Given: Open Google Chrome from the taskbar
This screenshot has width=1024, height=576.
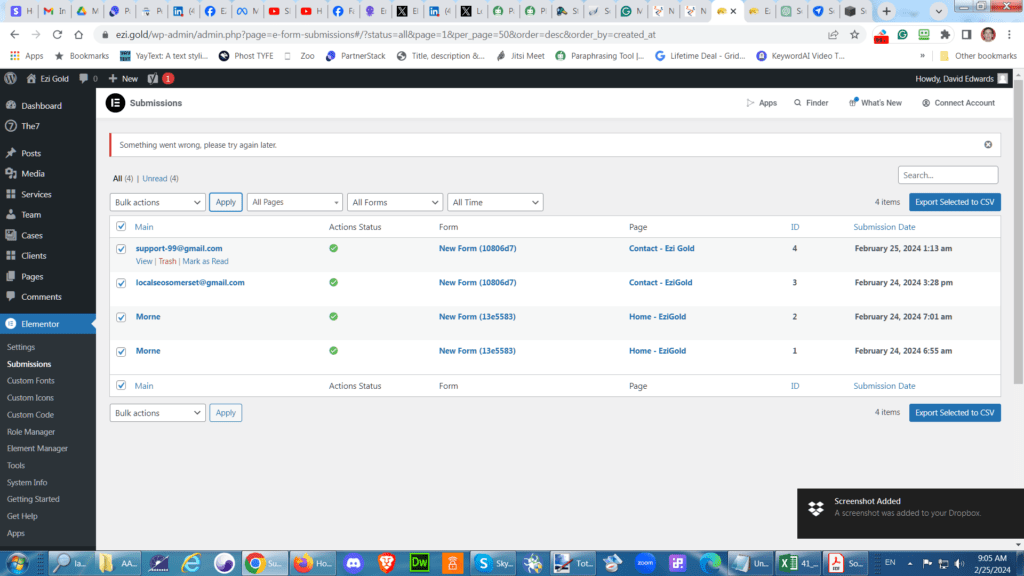Looking at the screenshot, I should 254,562.
